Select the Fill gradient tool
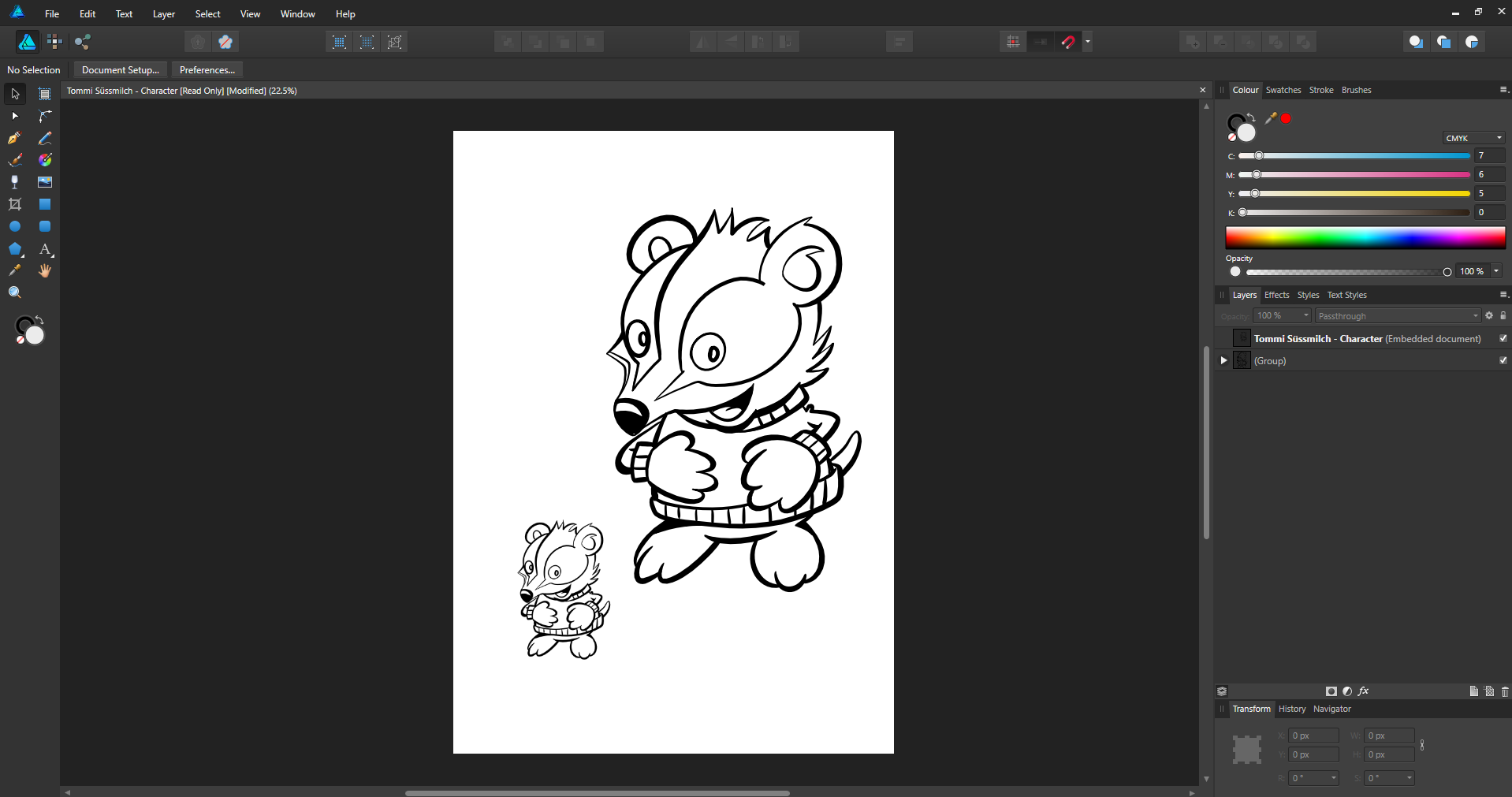 pos(45,160)
